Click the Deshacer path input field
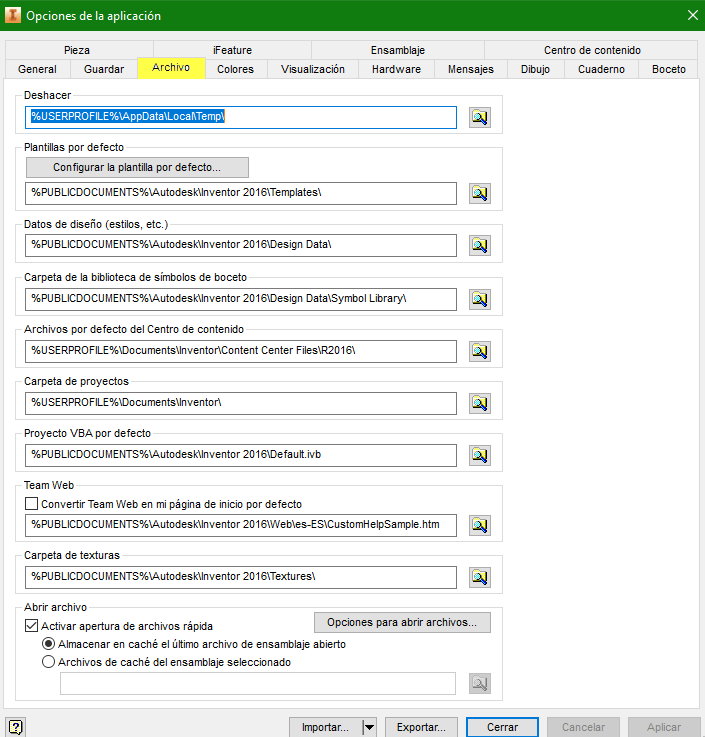The height and width of the screenshot is (737, 705). (x=241, y=117)
